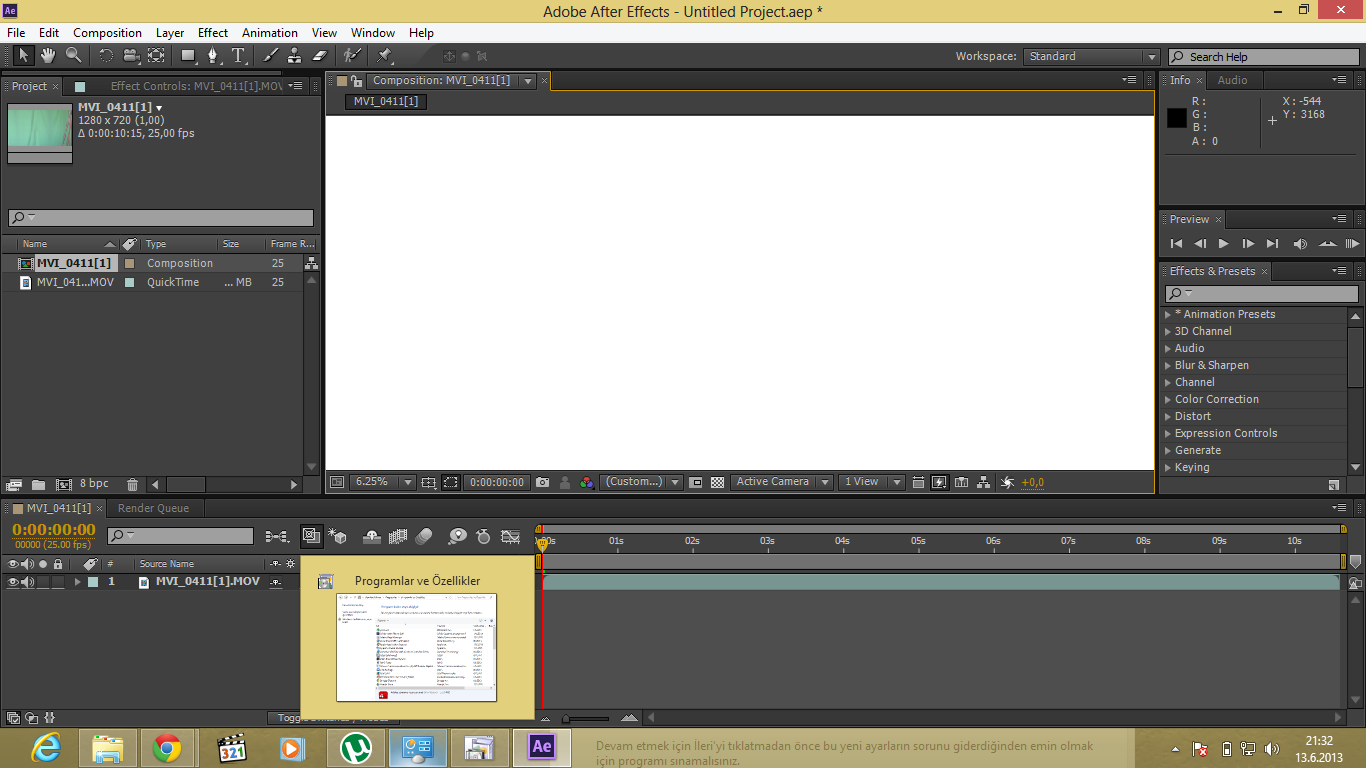1366x768 pixels.
Task: Mute audio of MVI_0411[1].MOV layer
Action: point(28,582)
